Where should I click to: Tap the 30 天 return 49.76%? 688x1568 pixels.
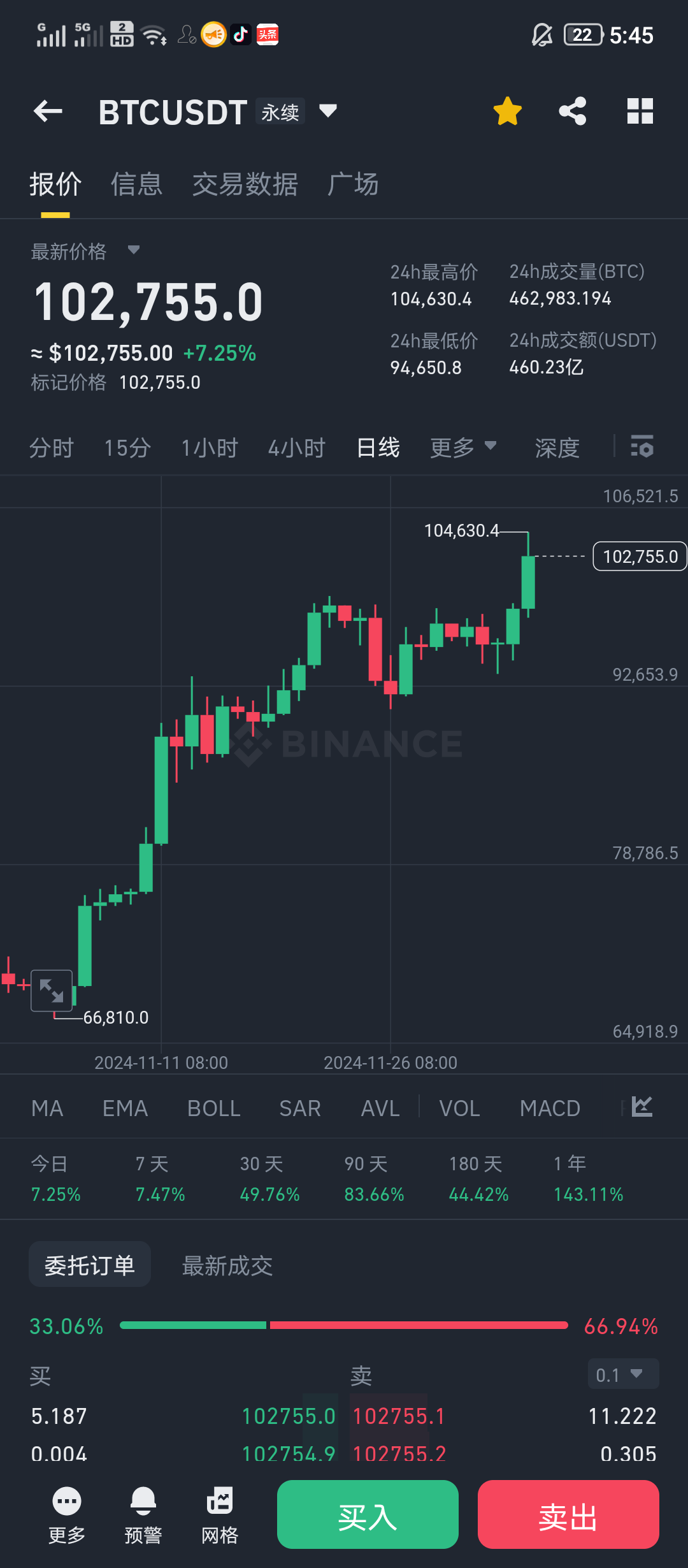pyautogui.click(x=270, y=1194)
